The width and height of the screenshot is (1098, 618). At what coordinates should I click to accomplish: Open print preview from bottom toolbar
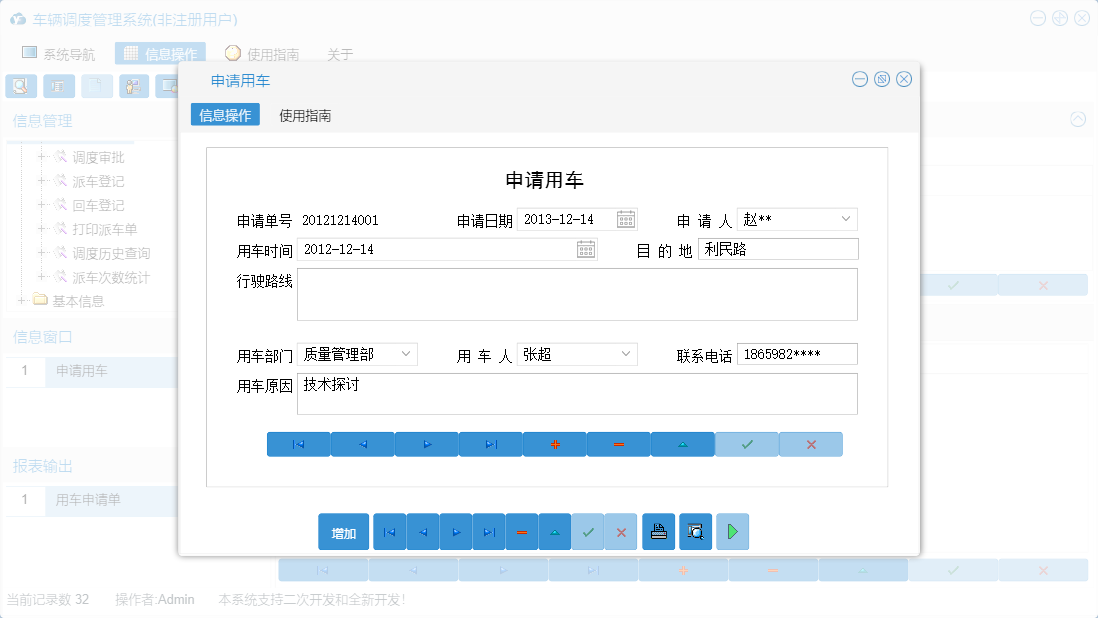pos(694,531)
